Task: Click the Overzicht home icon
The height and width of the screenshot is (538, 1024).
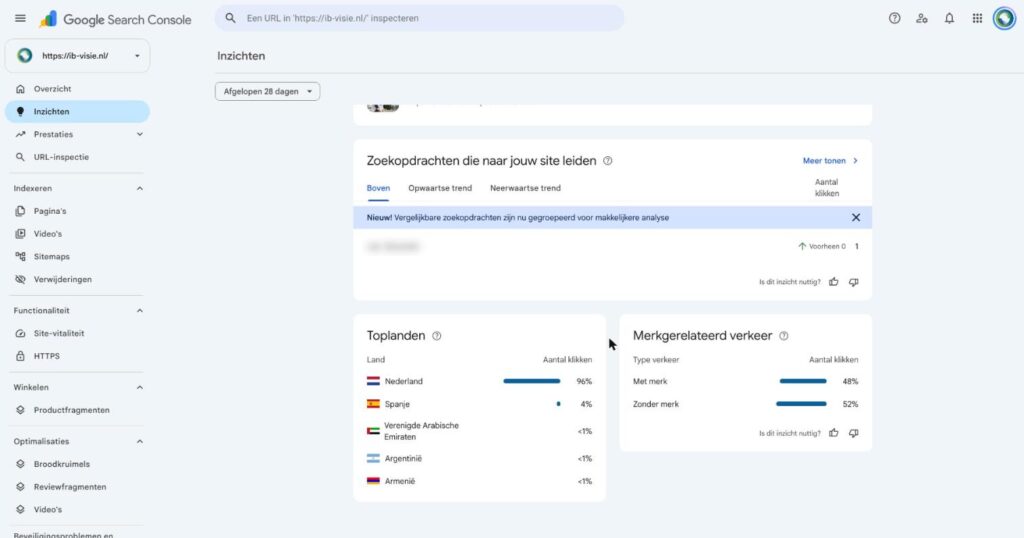Action: [20, 89]
